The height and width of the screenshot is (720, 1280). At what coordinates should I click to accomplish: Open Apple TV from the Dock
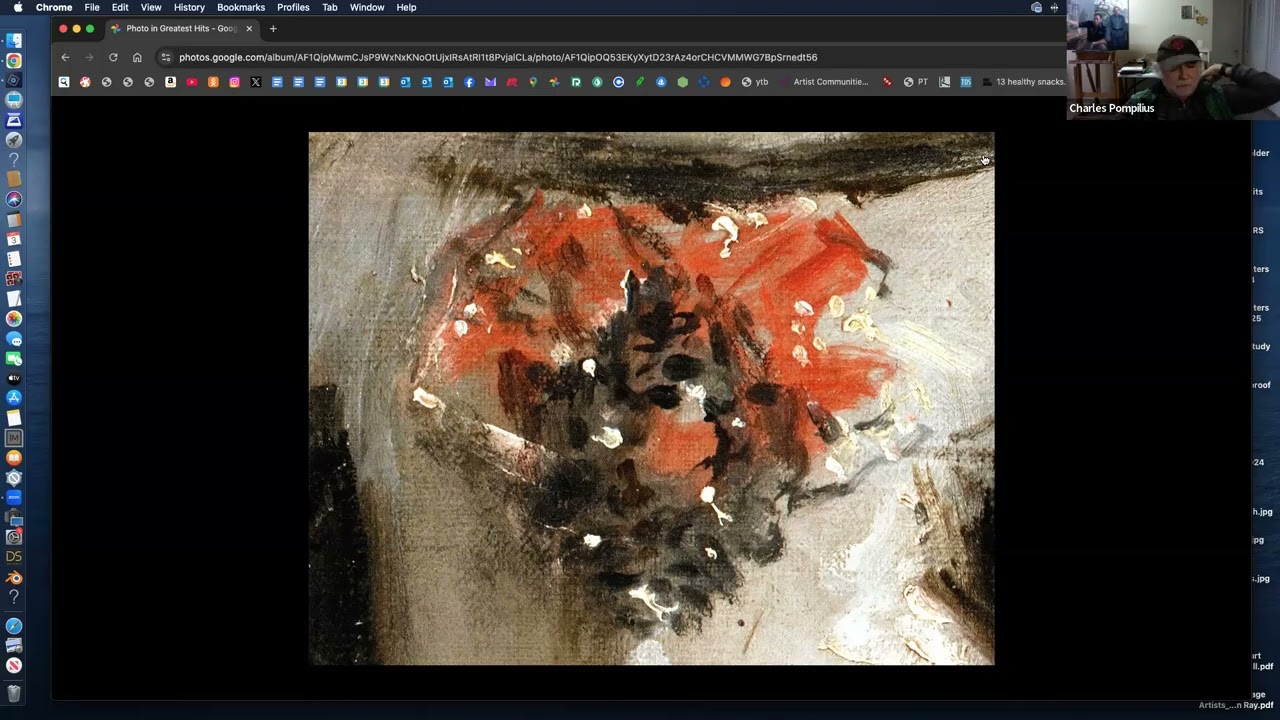(x=14, y=378)
